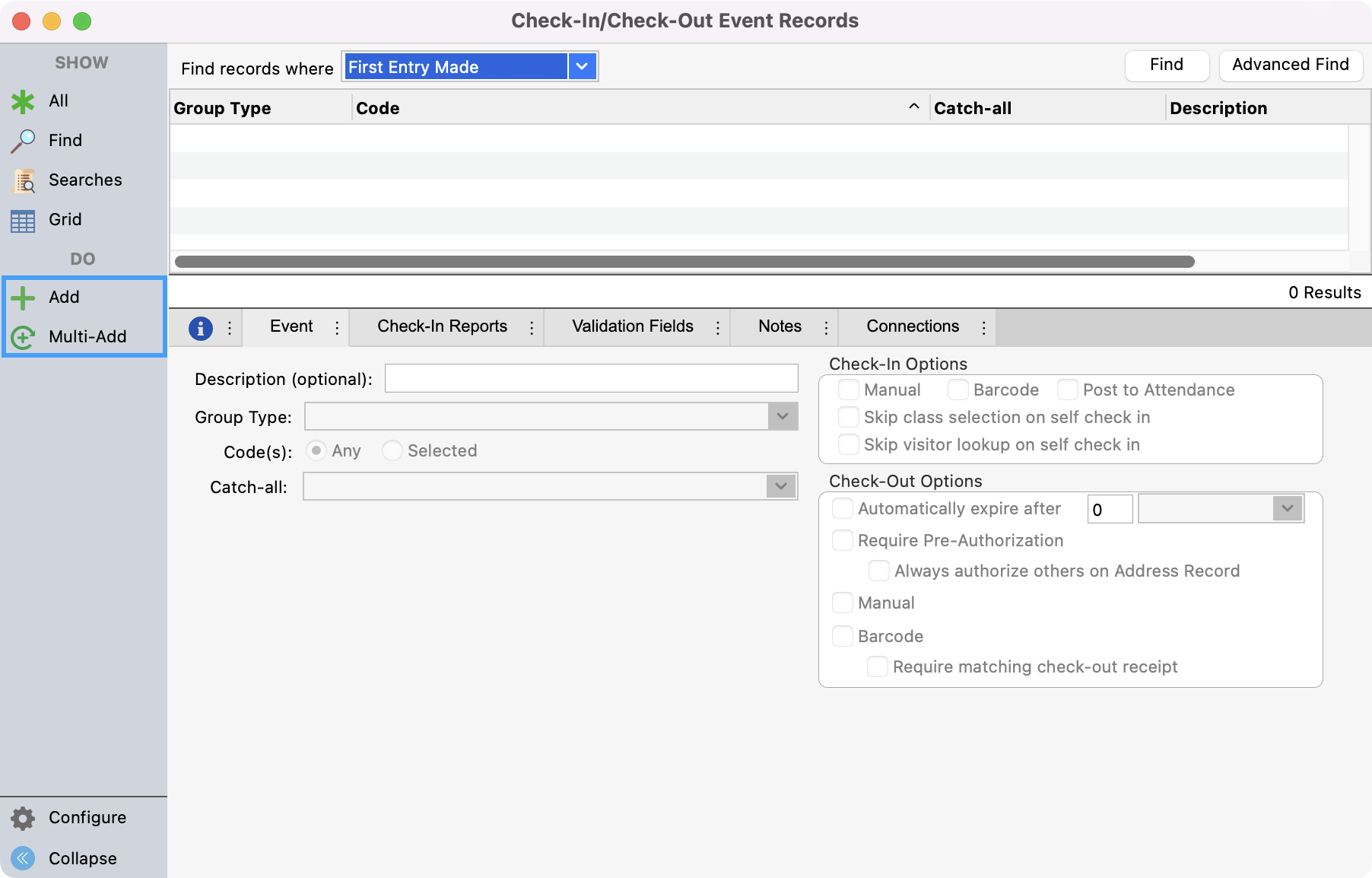Switch to Grid view

[23, 220]
